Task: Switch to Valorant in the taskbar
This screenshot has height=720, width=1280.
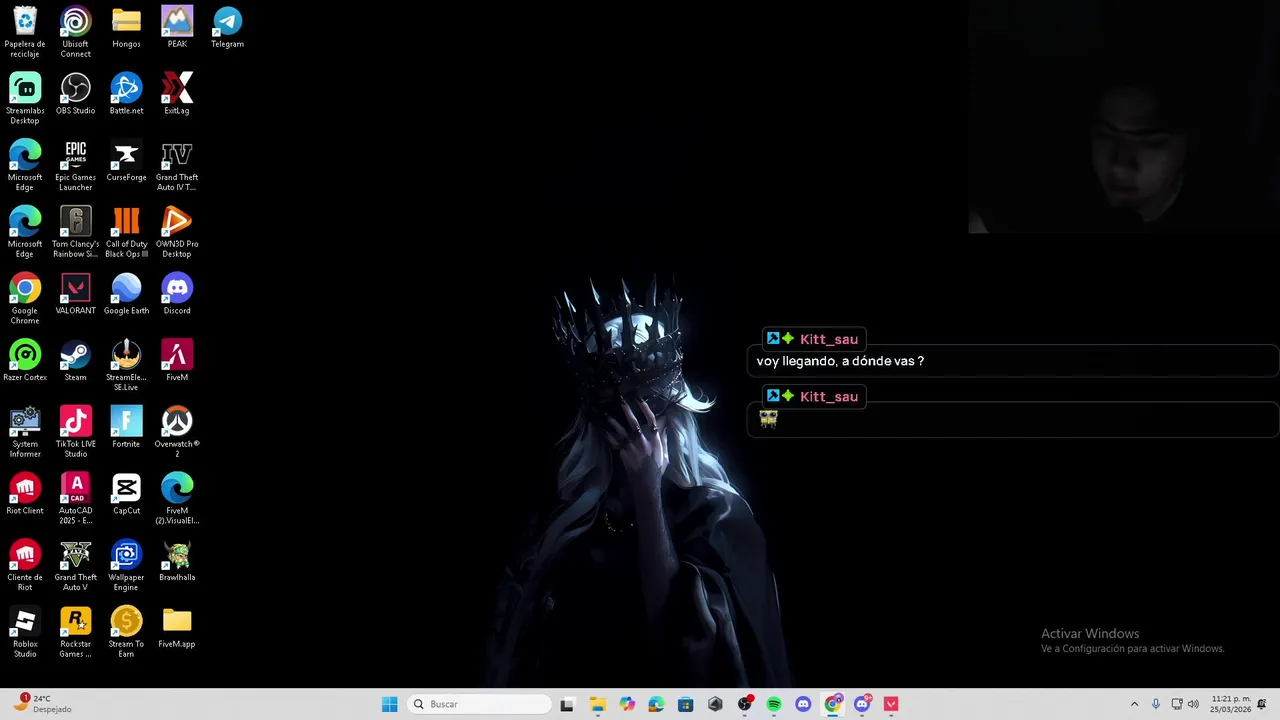Action: [891, 704]
